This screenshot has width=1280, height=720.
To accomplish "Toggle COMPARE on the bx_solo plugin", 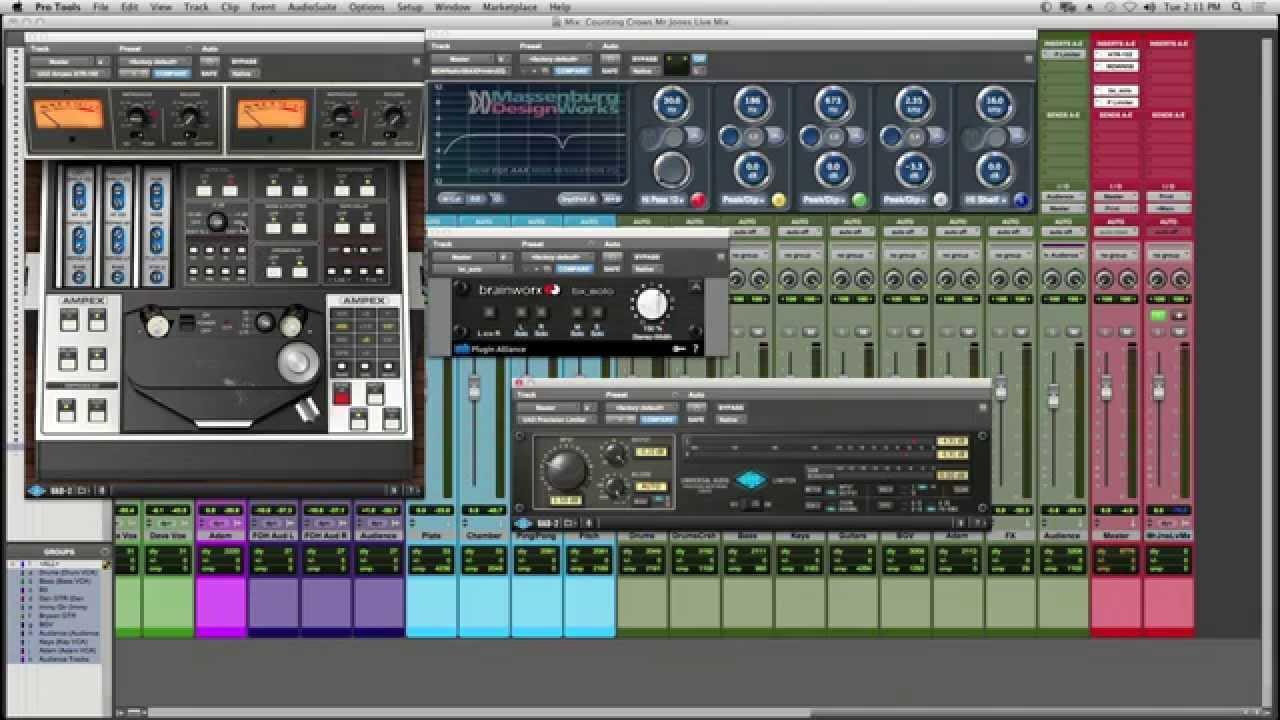I will (x=574, y=269).
